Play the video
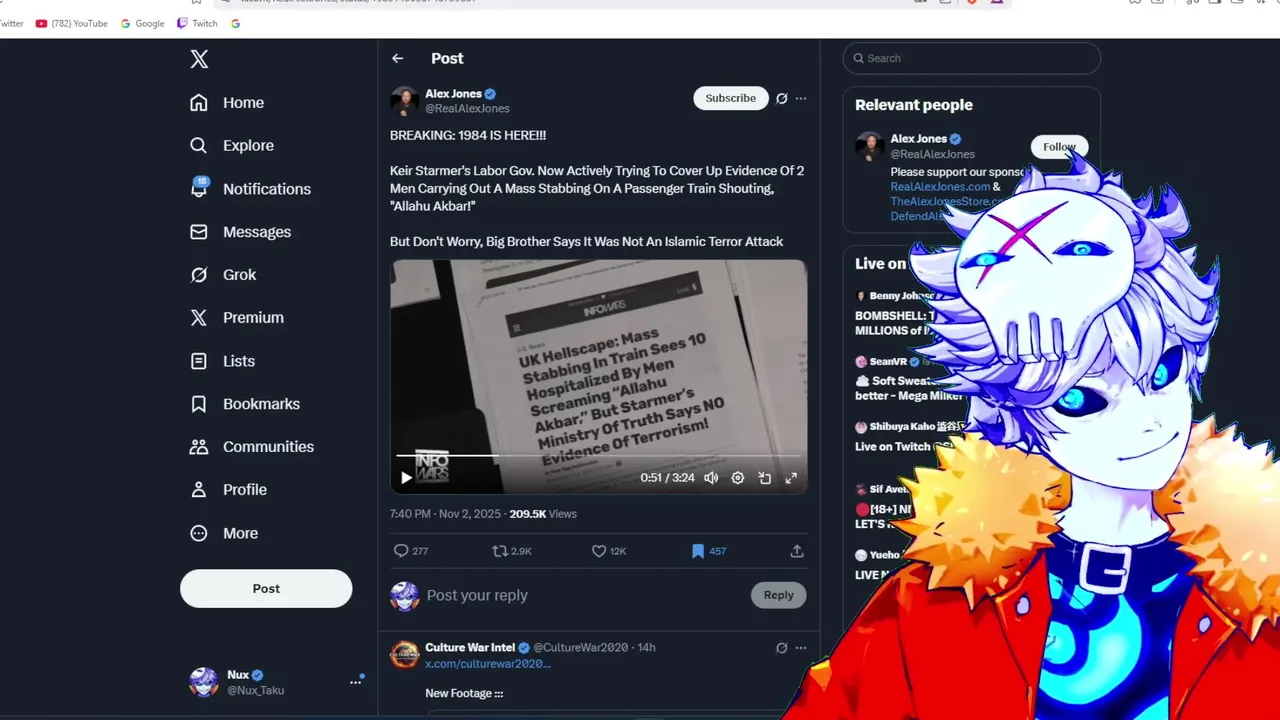 (406, 478)
